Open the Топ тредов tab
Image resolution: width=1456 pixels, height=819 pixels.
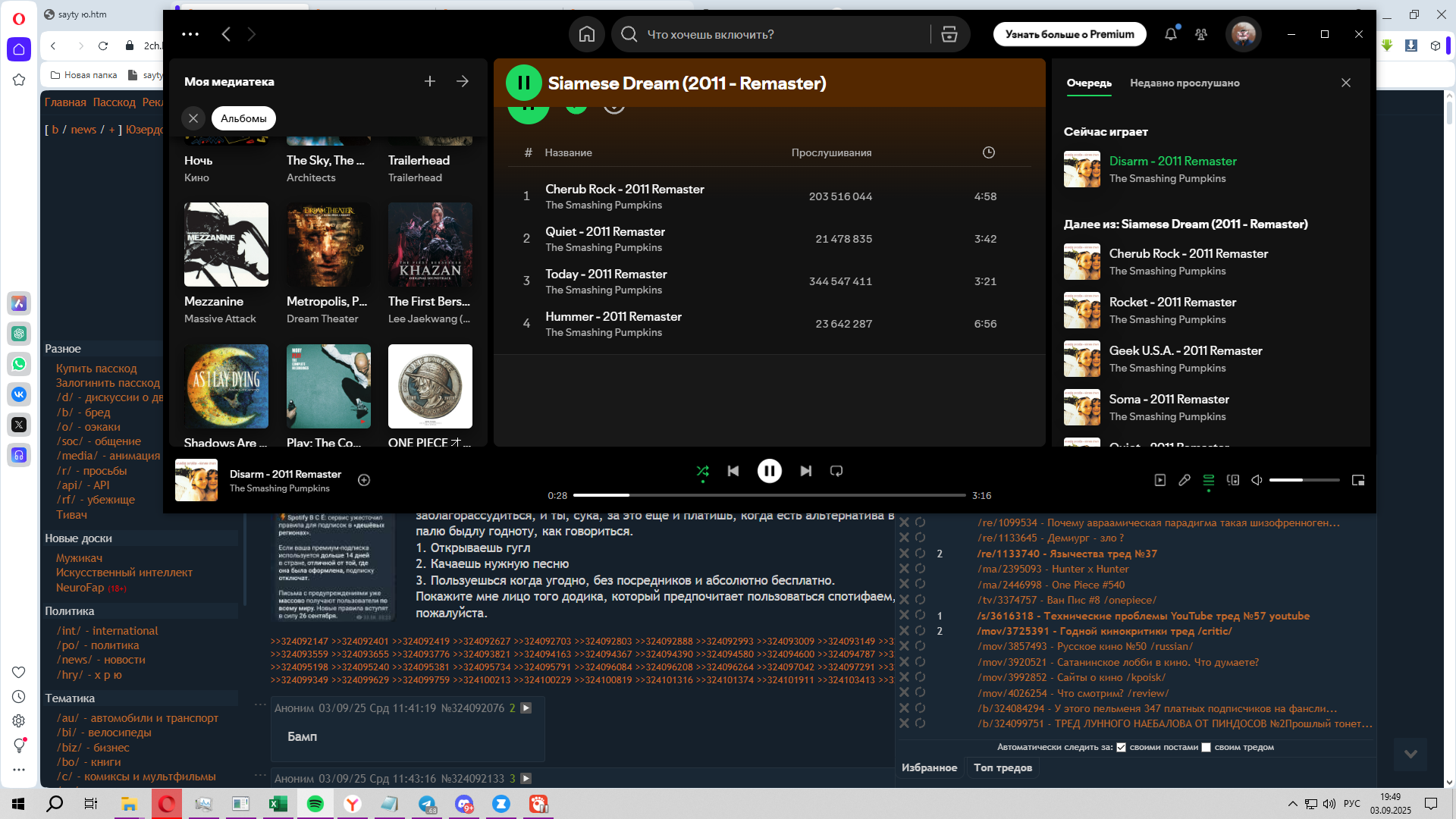pyautogui.click(x=1003, y=767)
